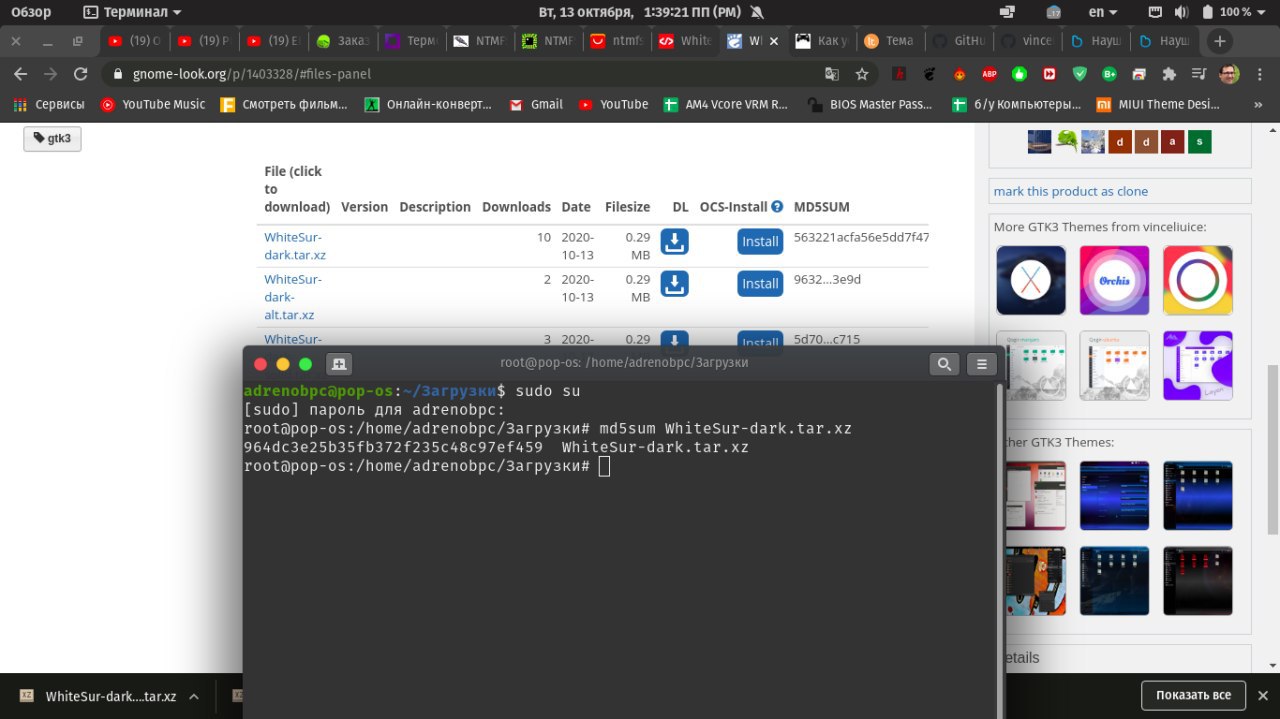This screenshot has width=1280, height=719.
Task: Open the WhiteSur-dark.tar.xz file link
Action: tap(295, 246)
